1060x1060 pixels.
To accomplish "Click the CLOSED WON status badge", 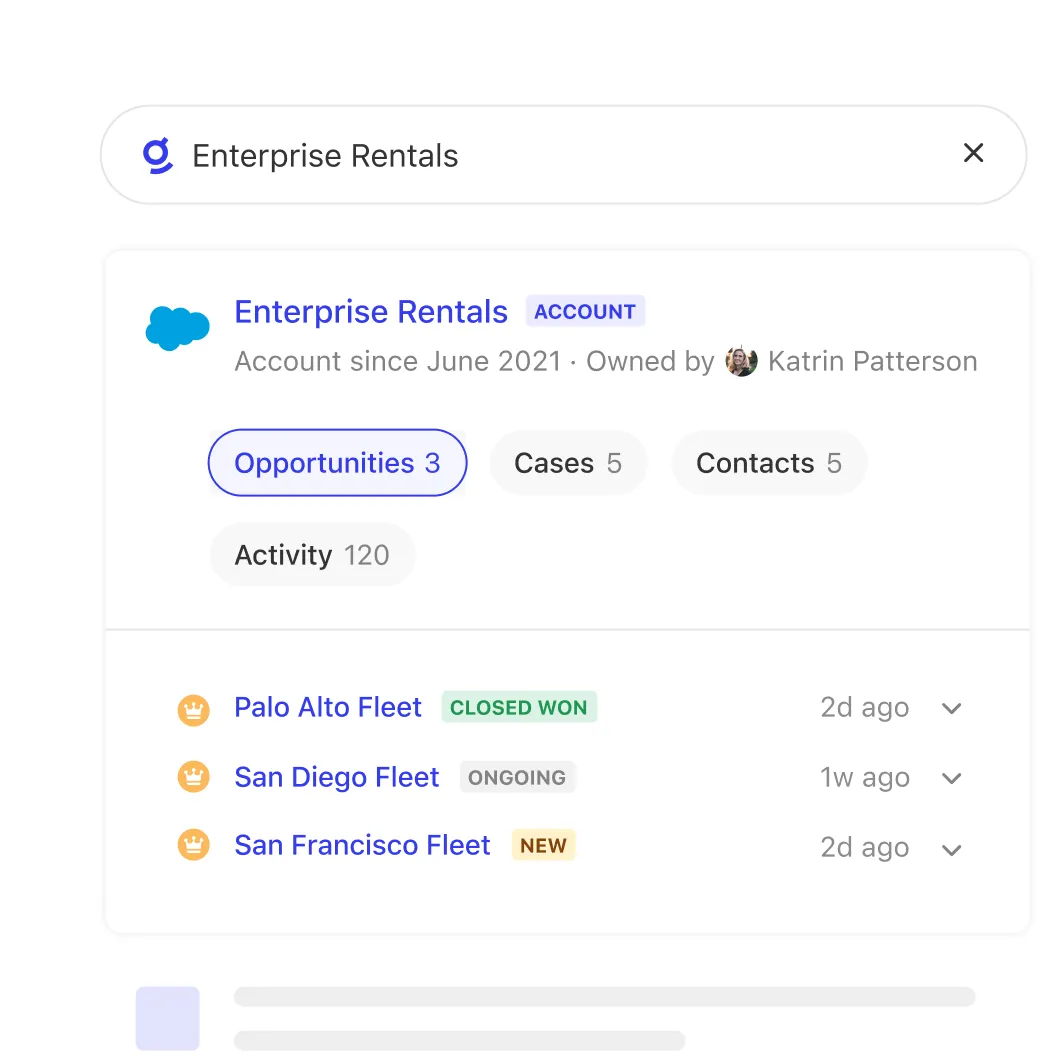I will [x=519, y=707].
